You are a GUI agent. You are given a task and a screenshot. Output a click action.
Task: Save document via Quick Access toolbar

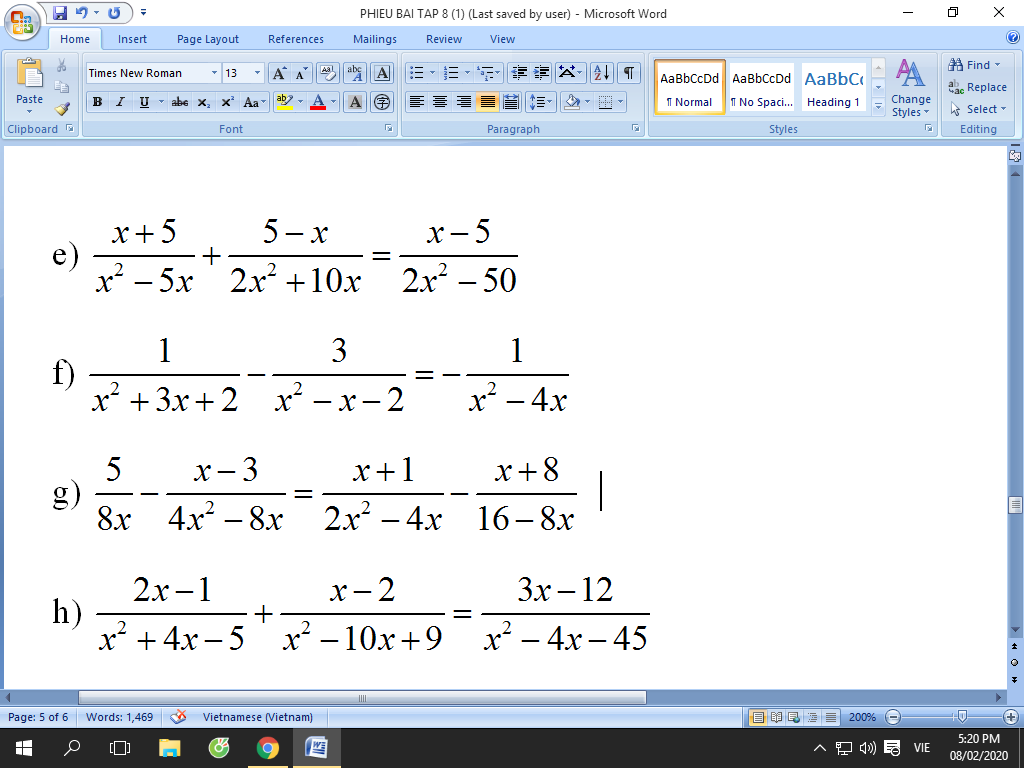60,13
